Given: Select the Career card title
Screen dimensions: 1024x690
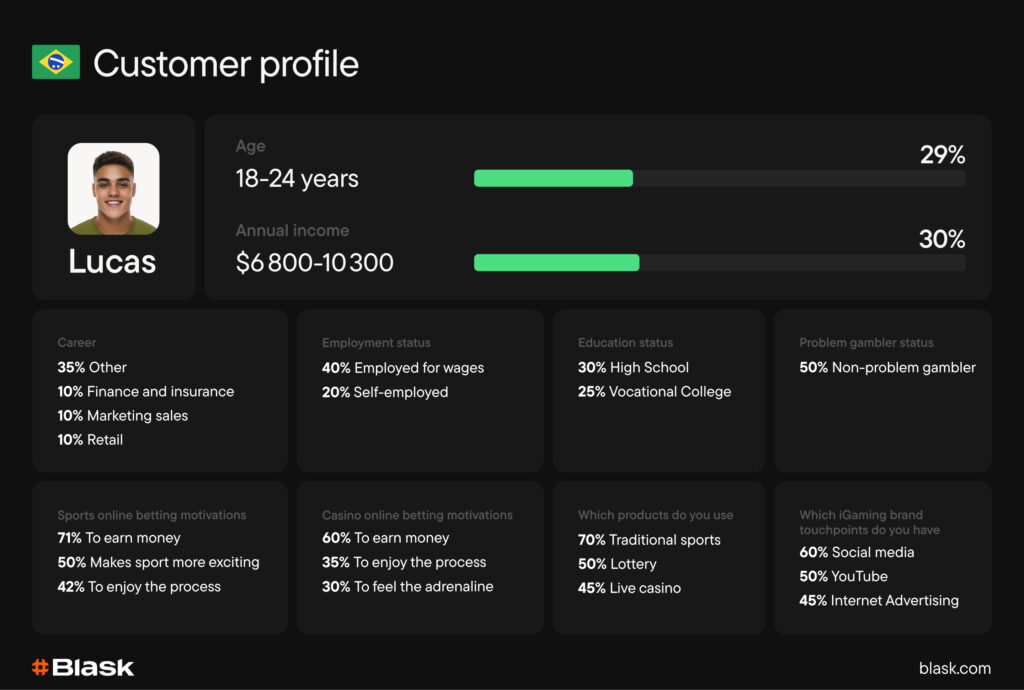Looking at the screenshot, I should (x=77, y=343).
